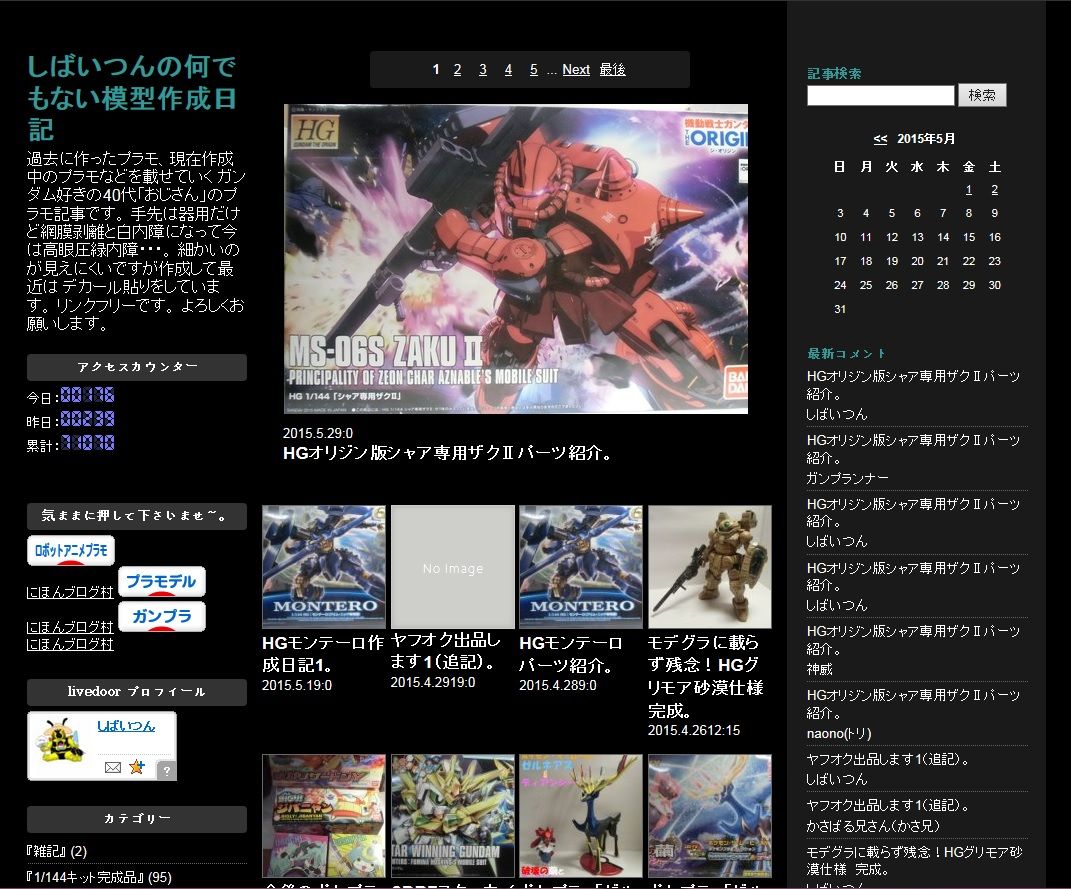1071x889 pixels.
Task: Click the article search input field
Action: coord(880,96)
